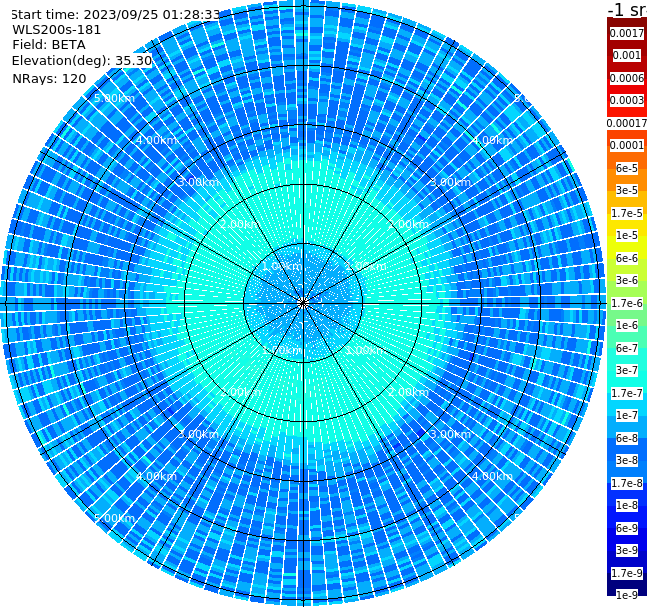This screenshot has height=607, width=647.
Task: Select the 'WLS200s-181' instrument label
Action: click(57, 30)
